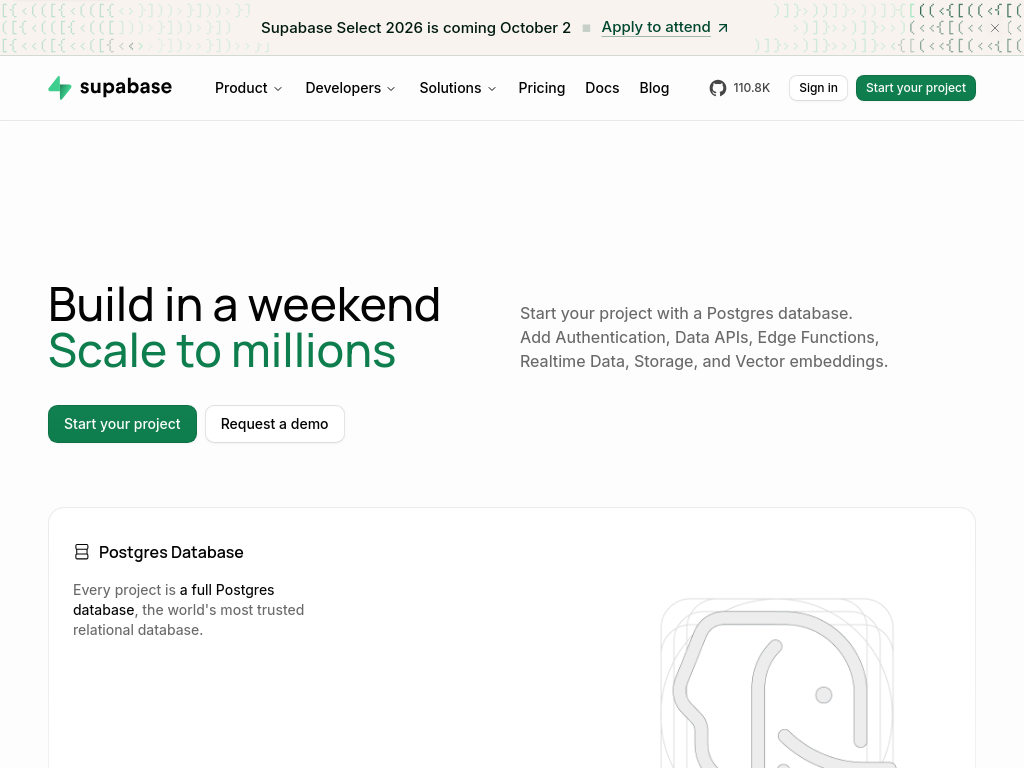Click the 'a full Postgres database' text

click(x=174, y=600)
